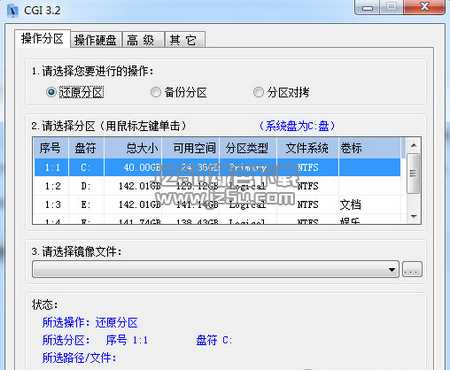
Task: Open the 其它 tab
Action: click(x=184, y=40)
